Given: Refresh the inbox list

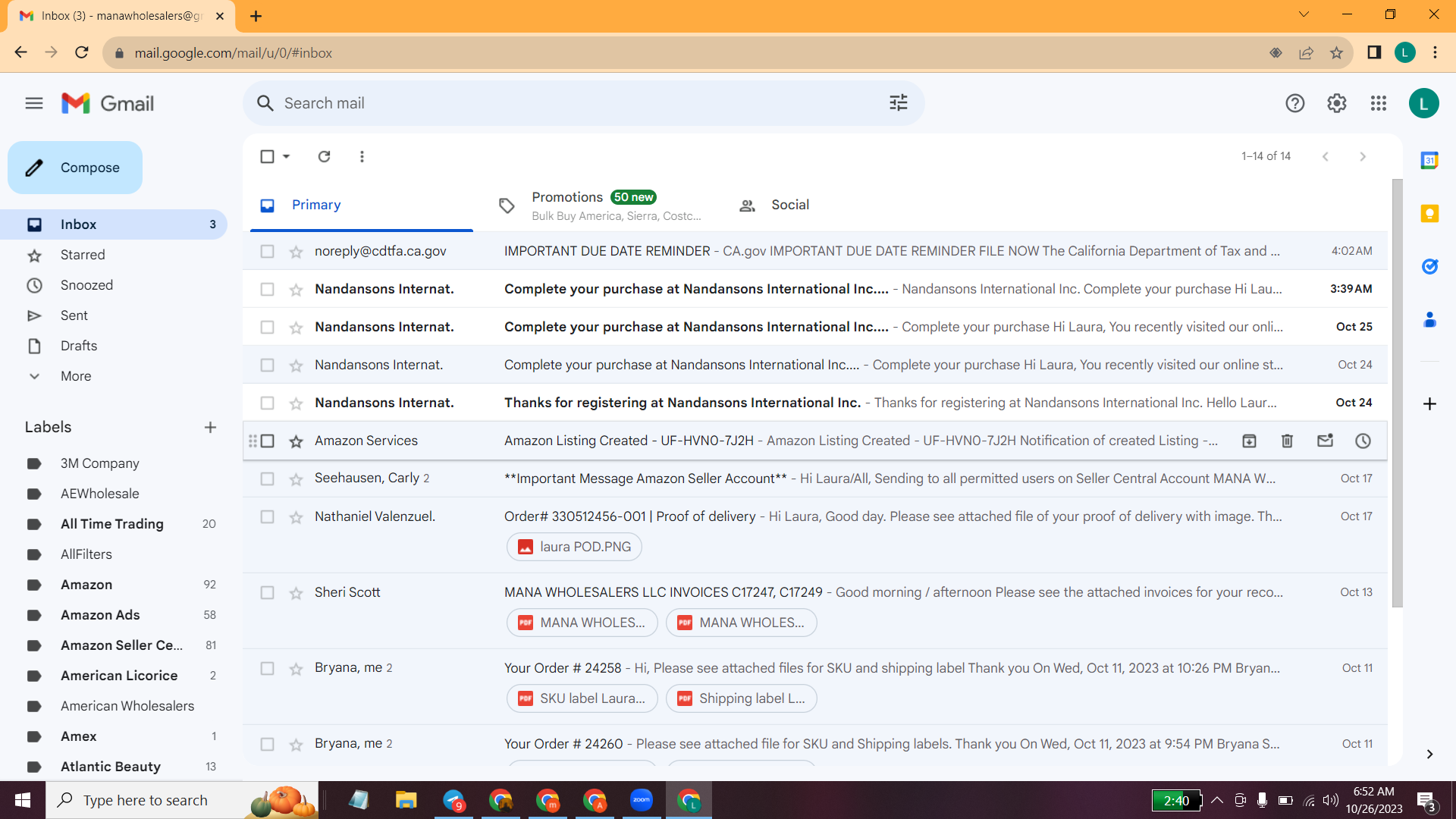Looking at the screenshot, I should [x=324, y=156].
